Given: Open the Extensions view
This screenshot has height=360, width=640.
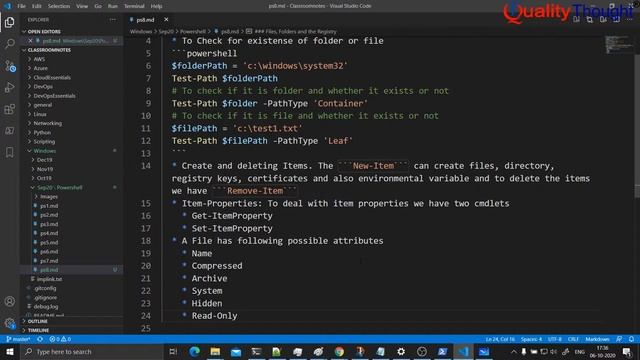Looking at the screenshot, I should pos(9,109).
